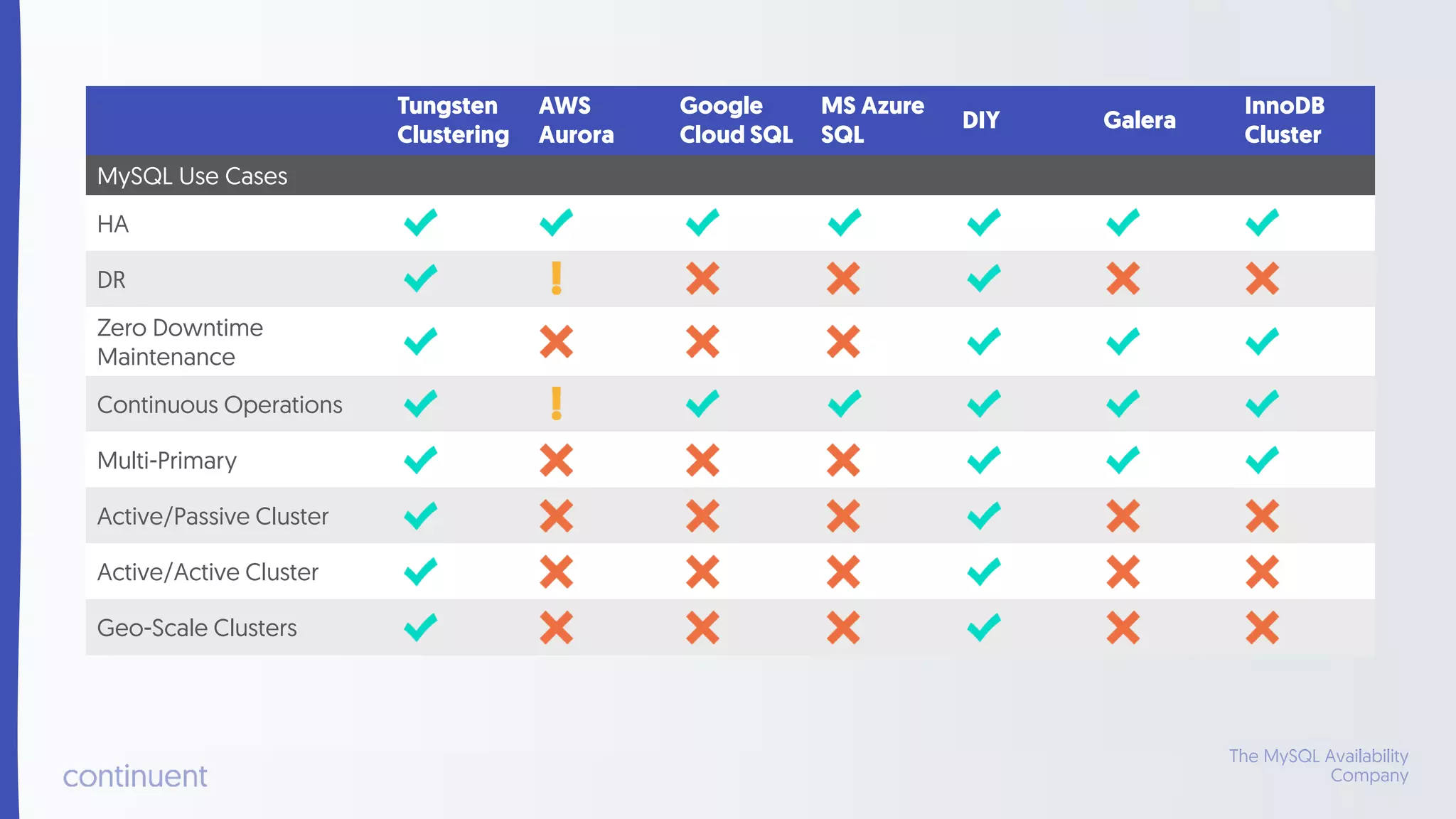Click the MS Azure SQL column header
Viewport: 1456px width, 819px height.
872,120
